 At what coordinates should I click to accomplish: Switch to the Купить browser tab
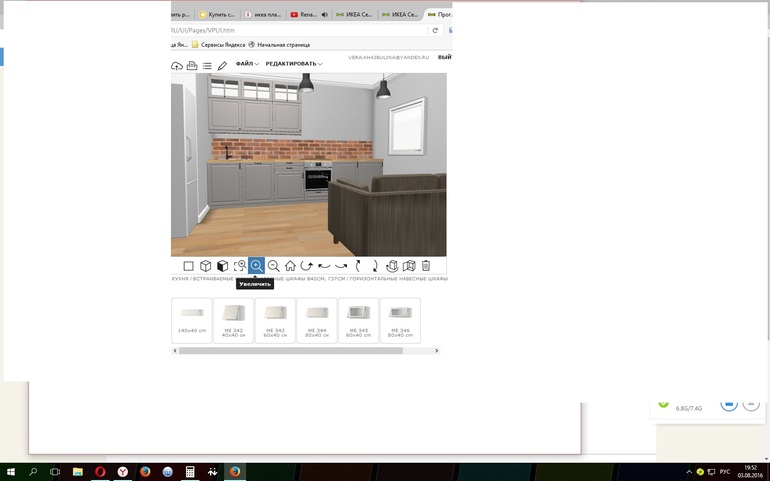coord(219,15)
